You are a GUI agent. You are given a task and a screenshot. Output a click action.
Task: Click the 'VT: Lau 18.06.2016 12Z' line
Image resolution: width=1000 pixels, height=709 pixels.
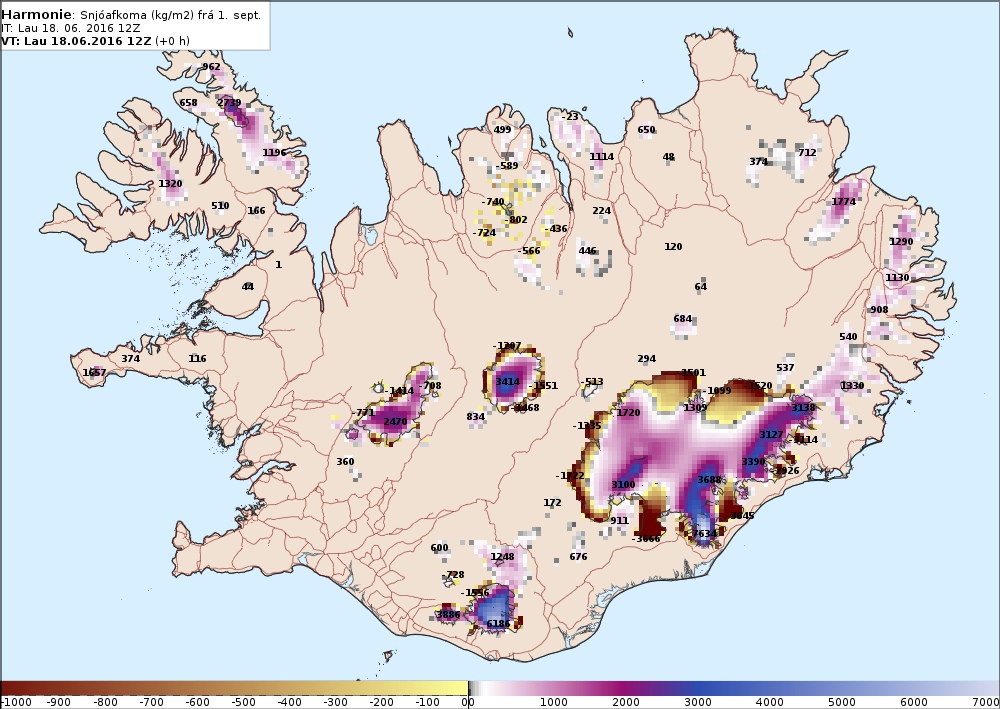tap(77, 41)
